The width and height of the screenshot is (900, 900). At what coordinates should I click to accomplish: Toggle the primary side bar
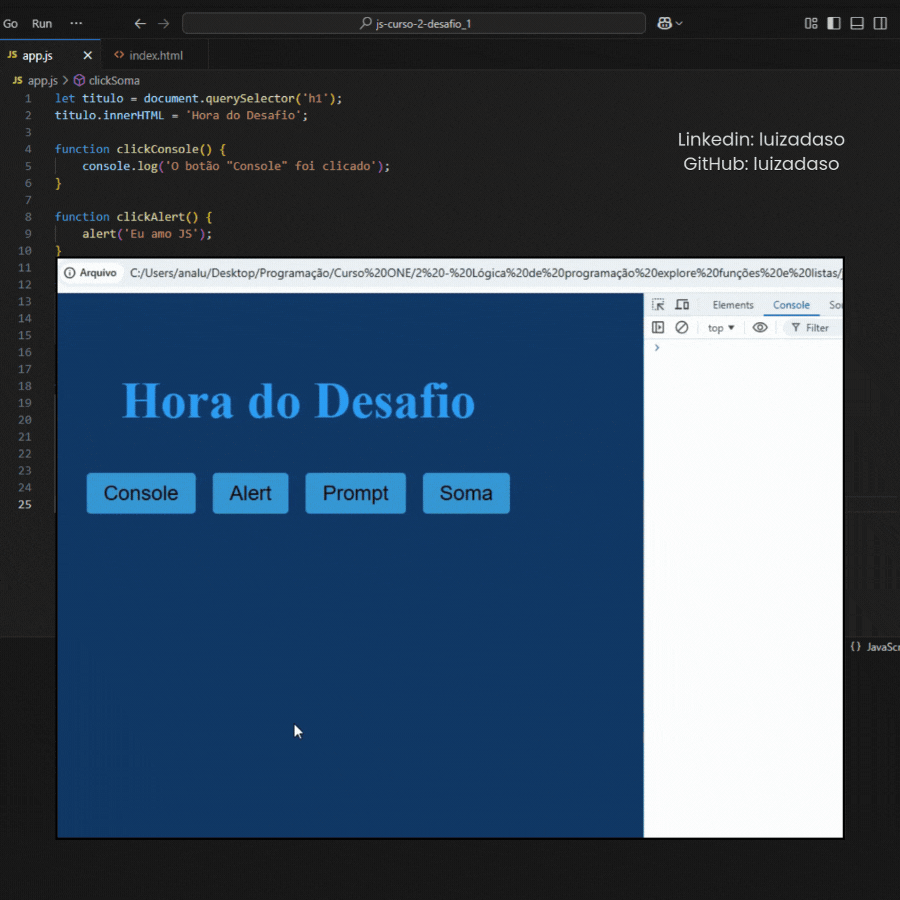[x=833, y=24]
